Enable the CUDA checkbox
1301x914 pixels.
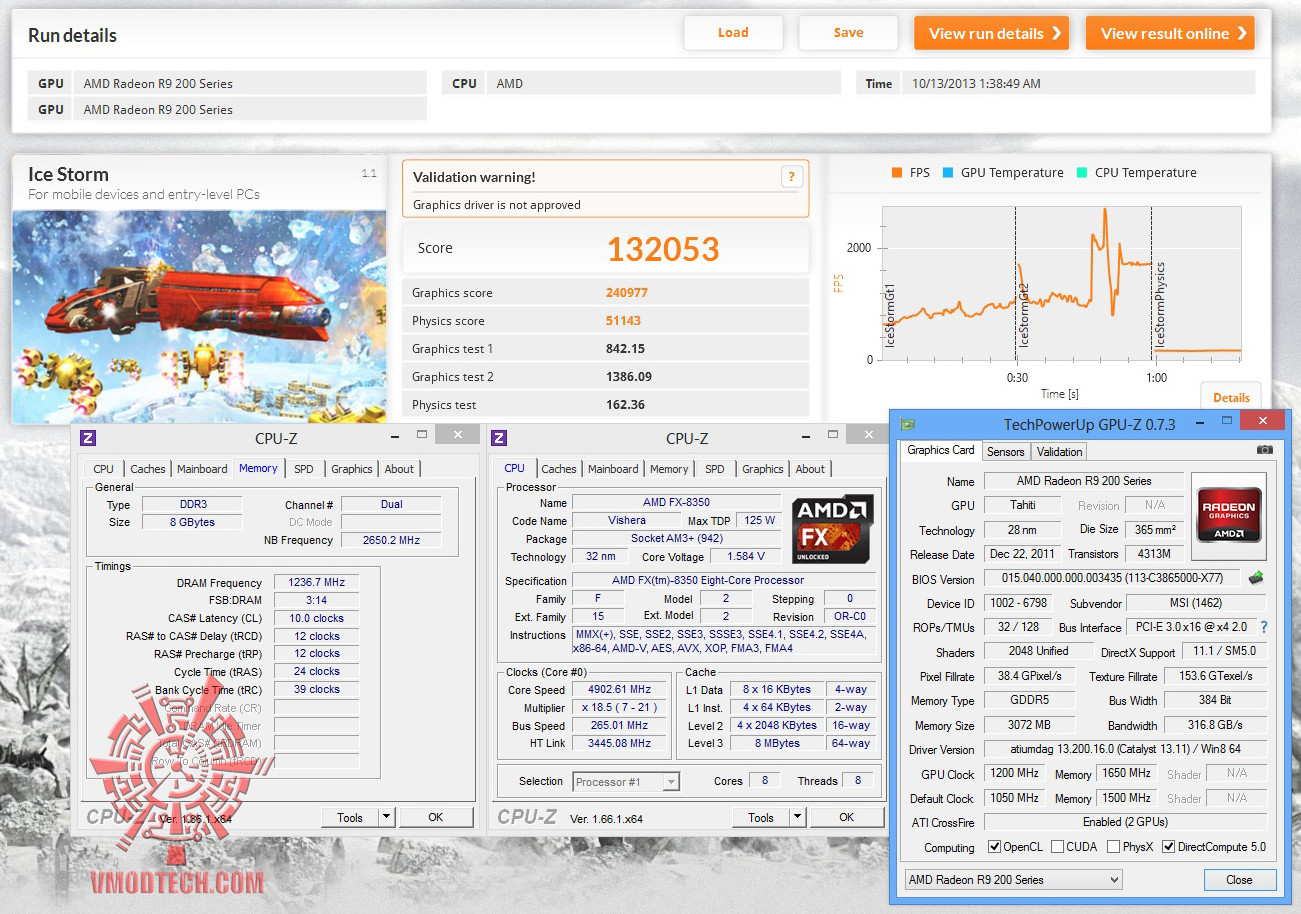1056,847
